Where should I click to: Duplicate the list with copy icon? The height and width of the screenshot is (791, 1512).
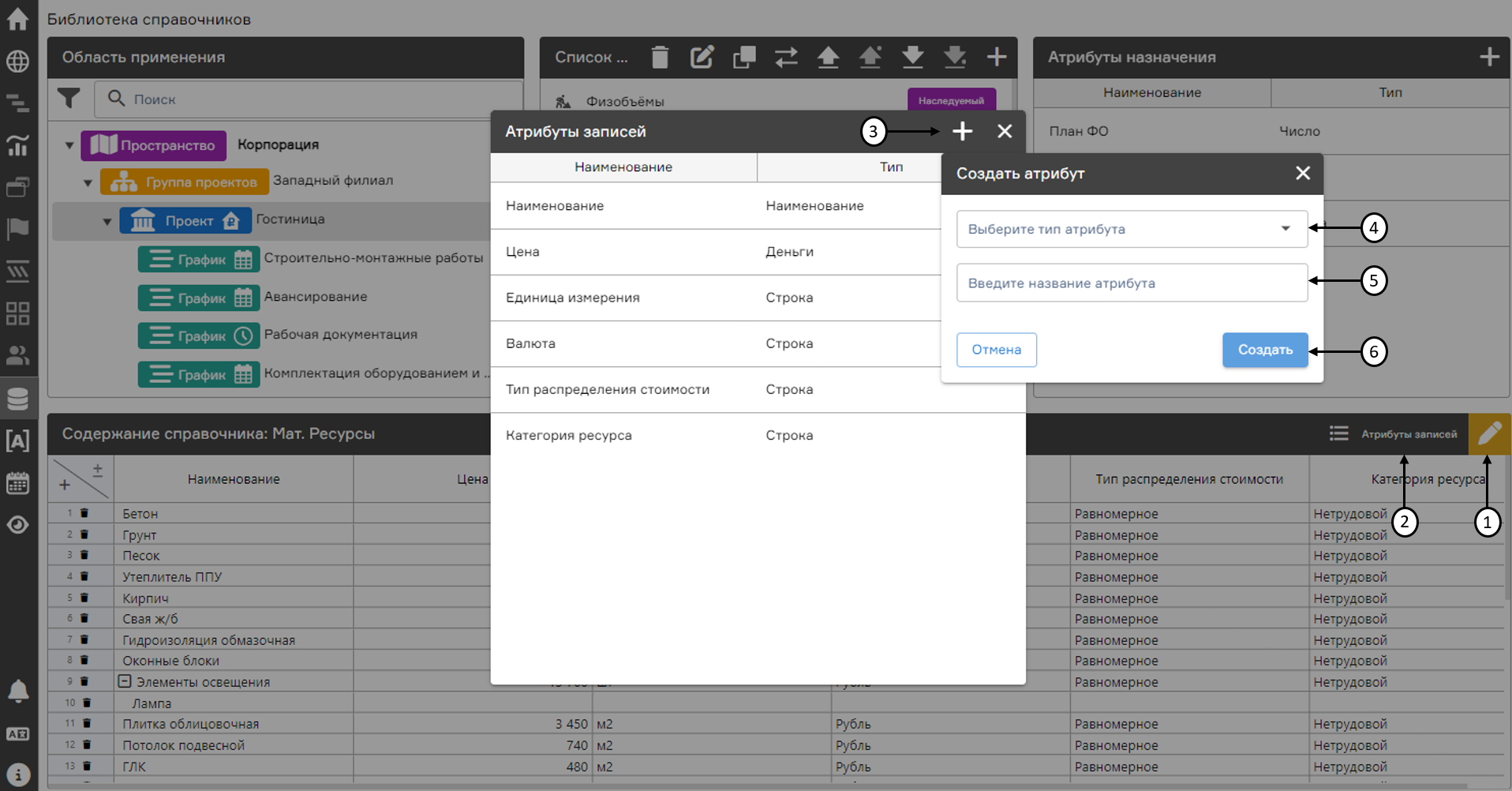744,57
